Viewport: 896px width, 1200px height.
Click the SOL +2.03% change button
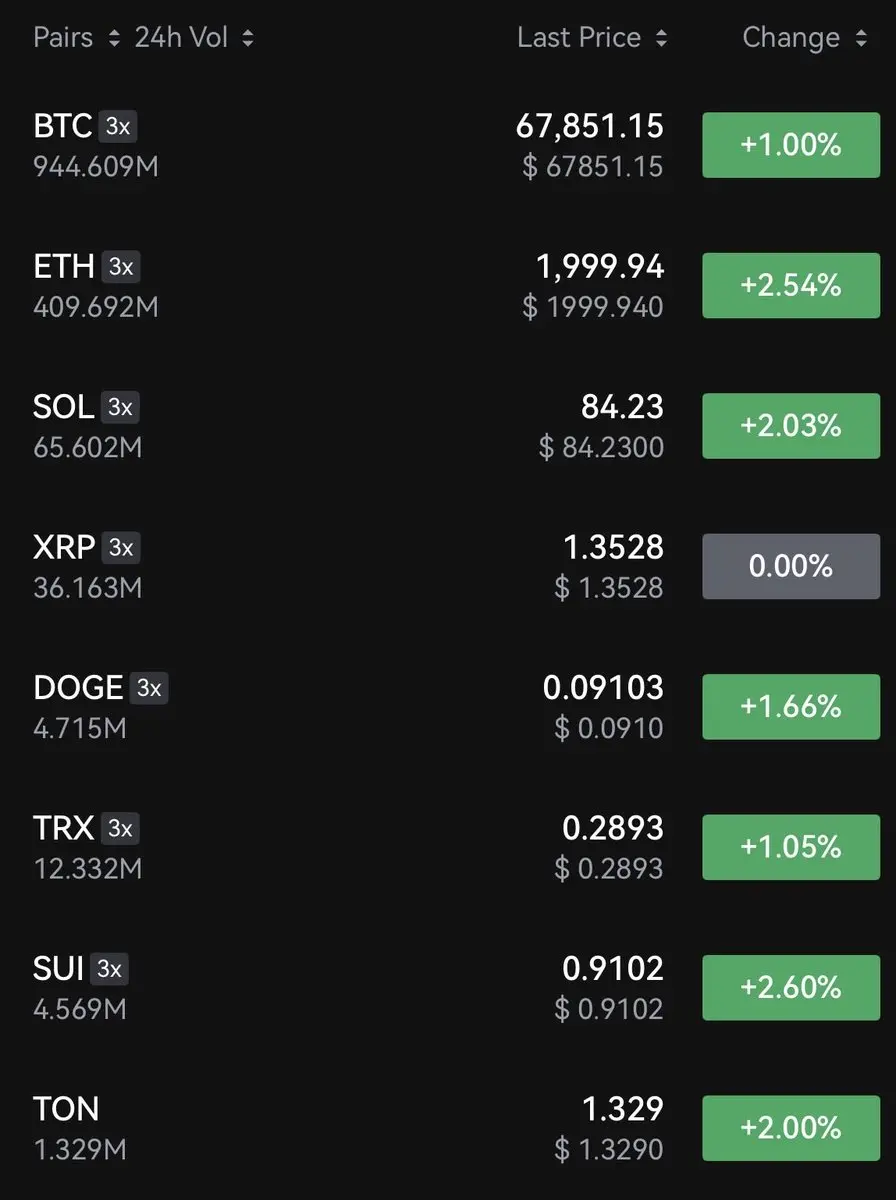coord(790,426)
